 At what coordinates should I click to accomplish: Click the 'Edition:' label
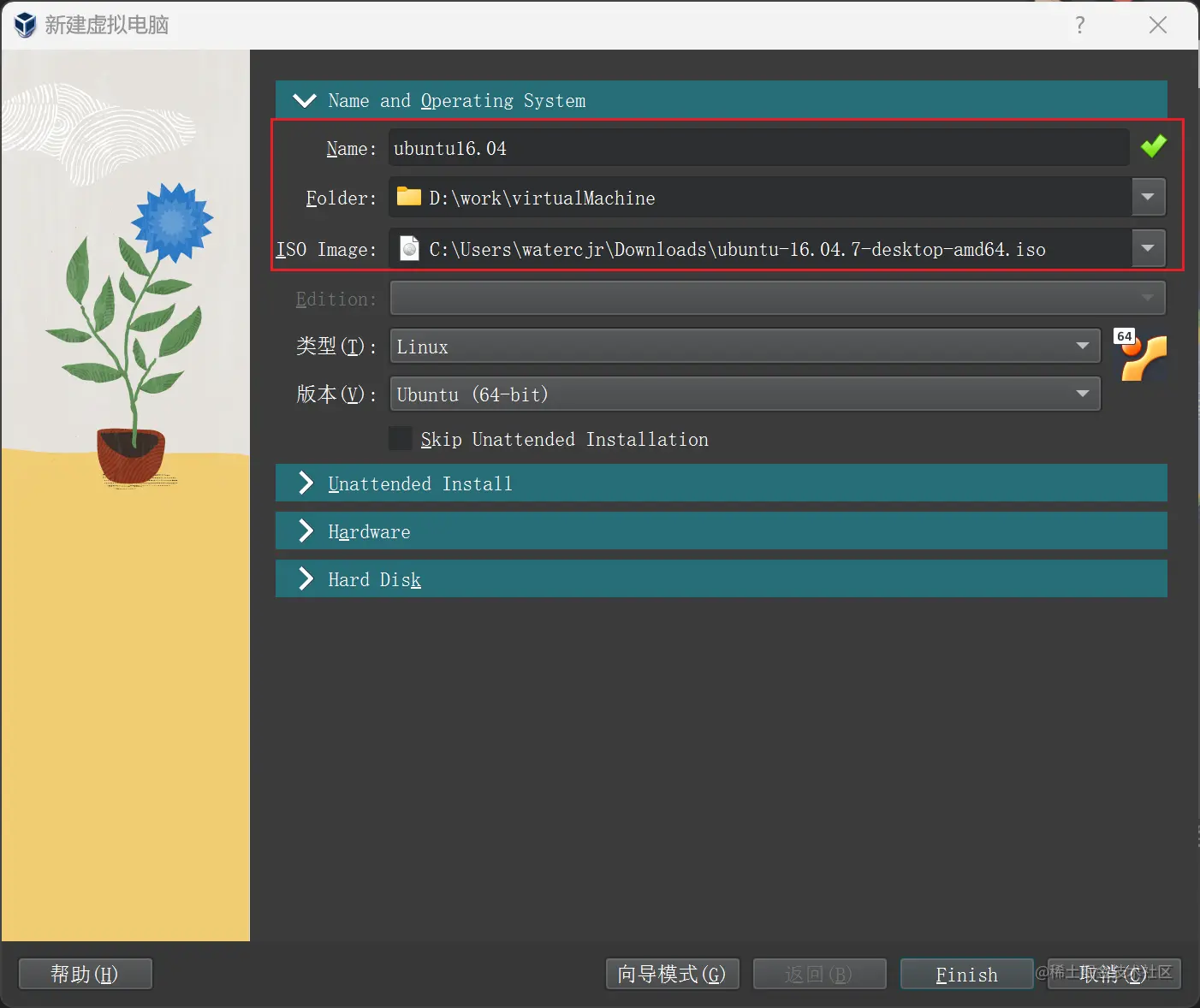point(336,299)
